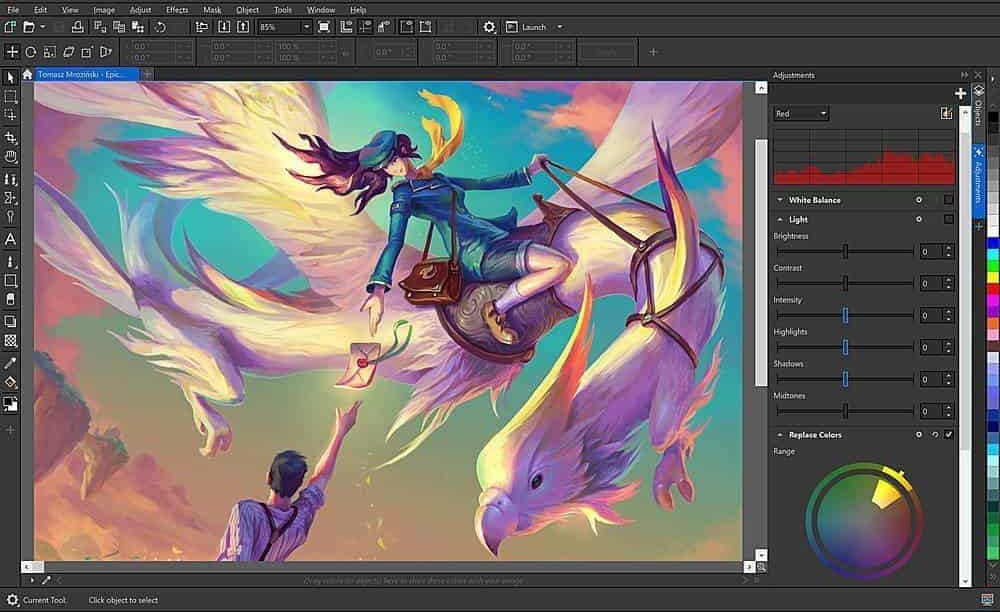Select the Crop tool
This screenshot has width=1000, height=612.
11,137
